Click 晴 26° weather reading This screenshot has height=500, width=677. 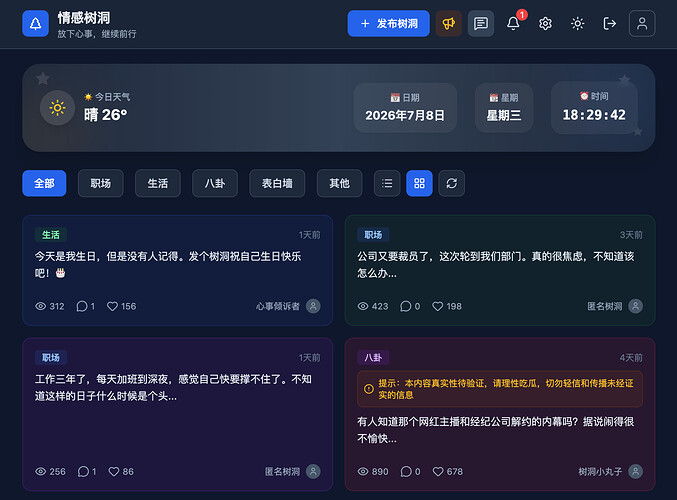(x=106, y=115)
